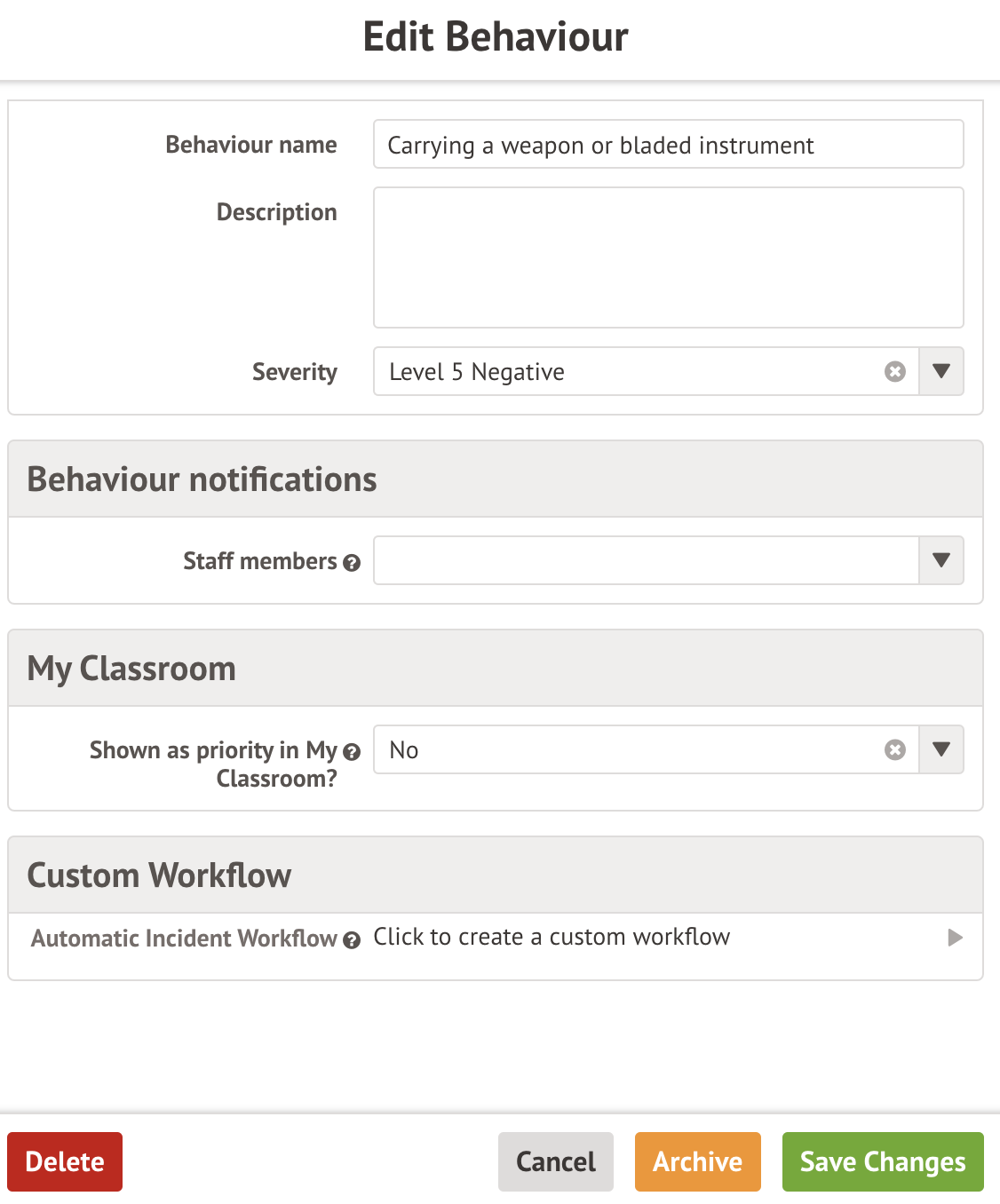1000x1204 pixels.
Task: Open the Staff members dropdown arrow
Action: point(941,560)
